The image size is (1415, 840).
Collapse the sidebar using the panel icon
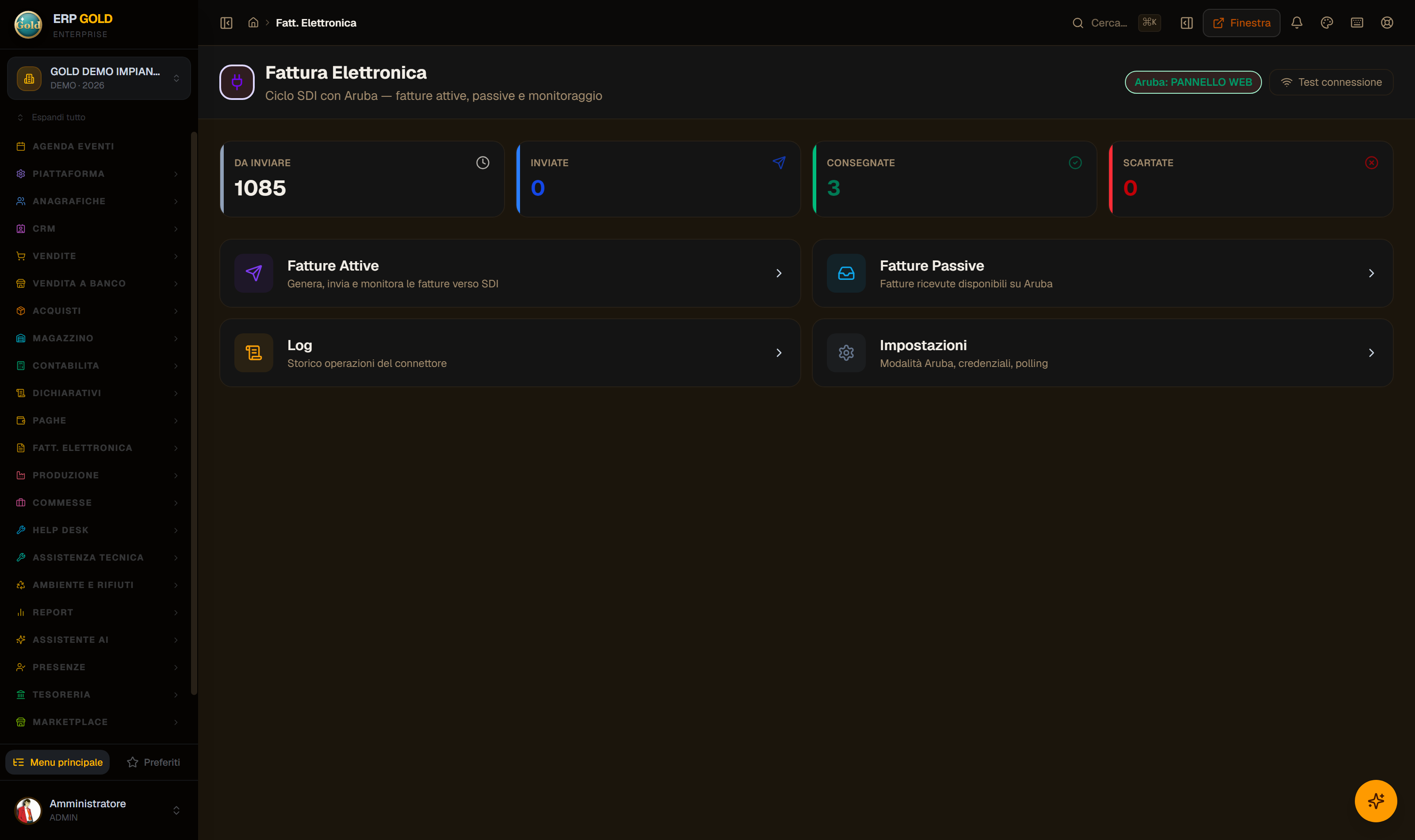pos(226,23)
